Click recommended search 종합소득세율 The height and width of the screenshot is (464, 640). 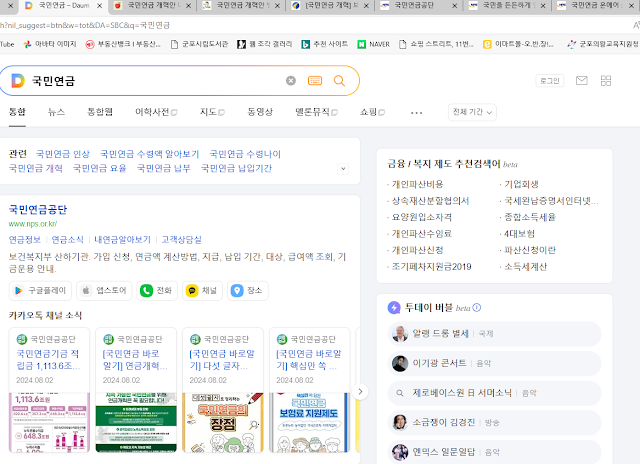click(x=530, y=217)
